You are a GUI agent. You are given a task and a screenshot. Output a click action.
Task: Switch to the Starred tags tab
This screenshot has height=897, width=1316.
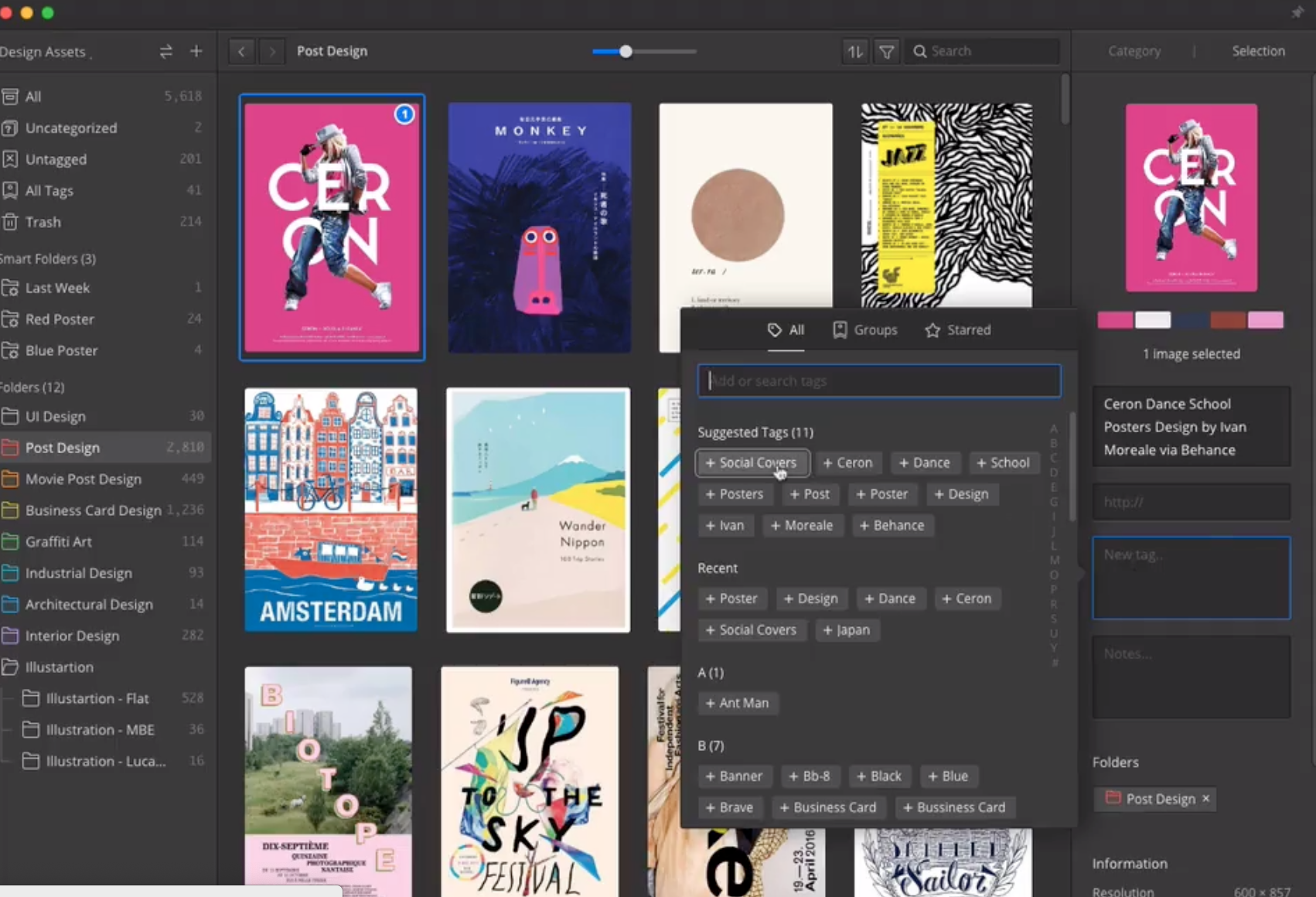click(x=957, y=330)
